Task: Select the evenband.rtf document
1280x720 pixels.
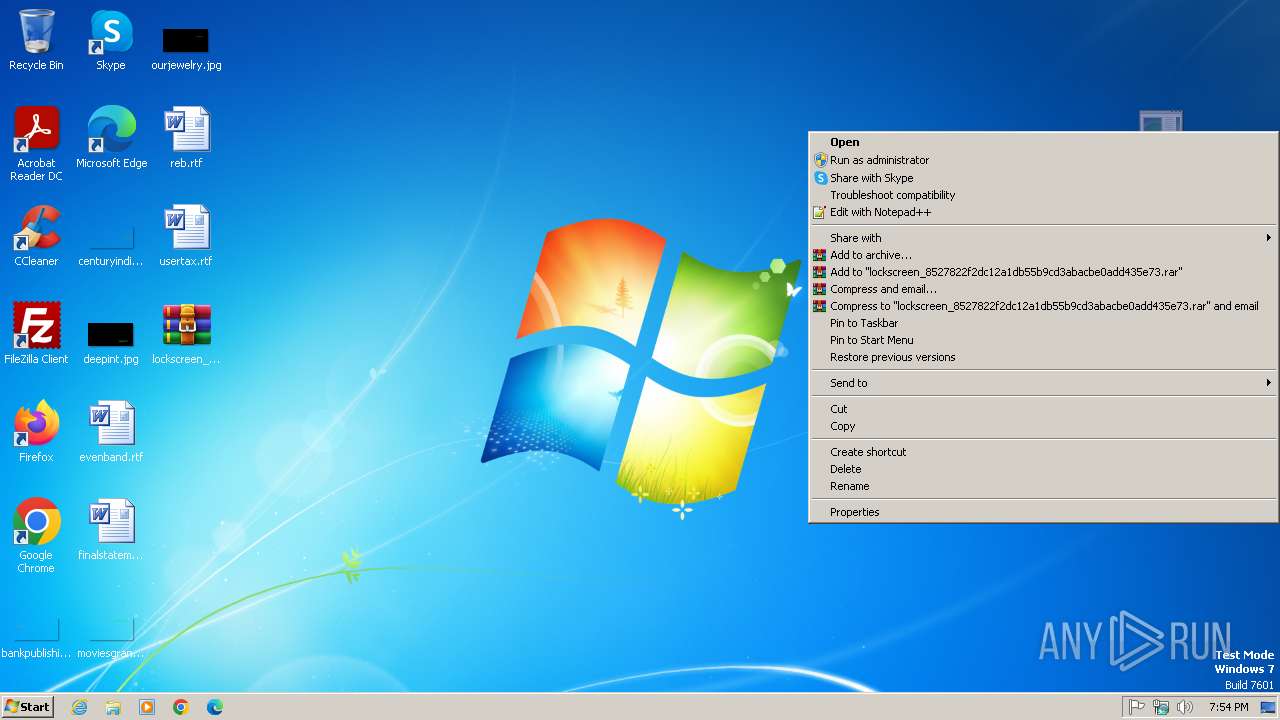Action: coord(111,432)
